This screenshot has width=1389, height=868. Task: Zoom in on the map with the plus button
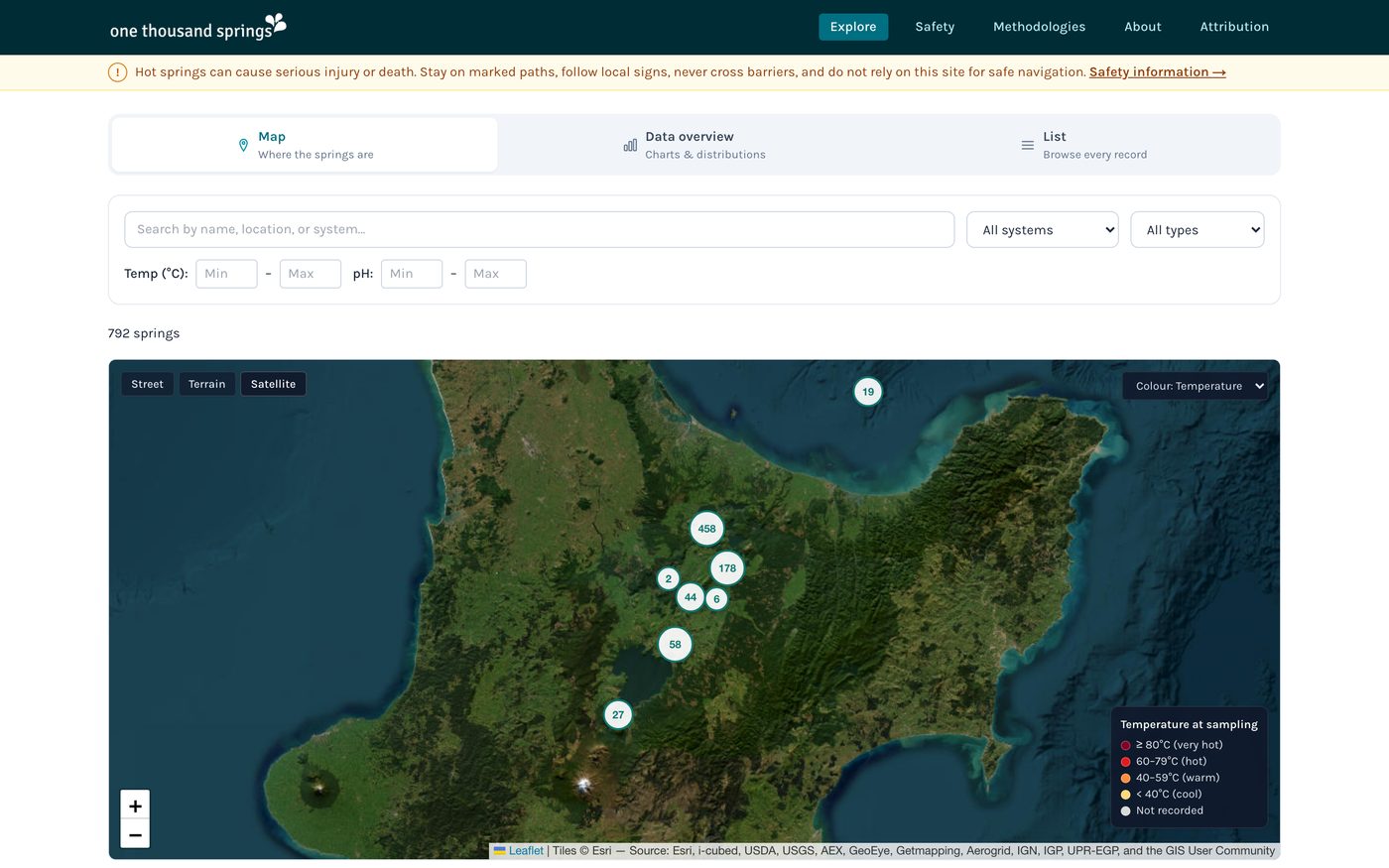[x=135, y=806]
